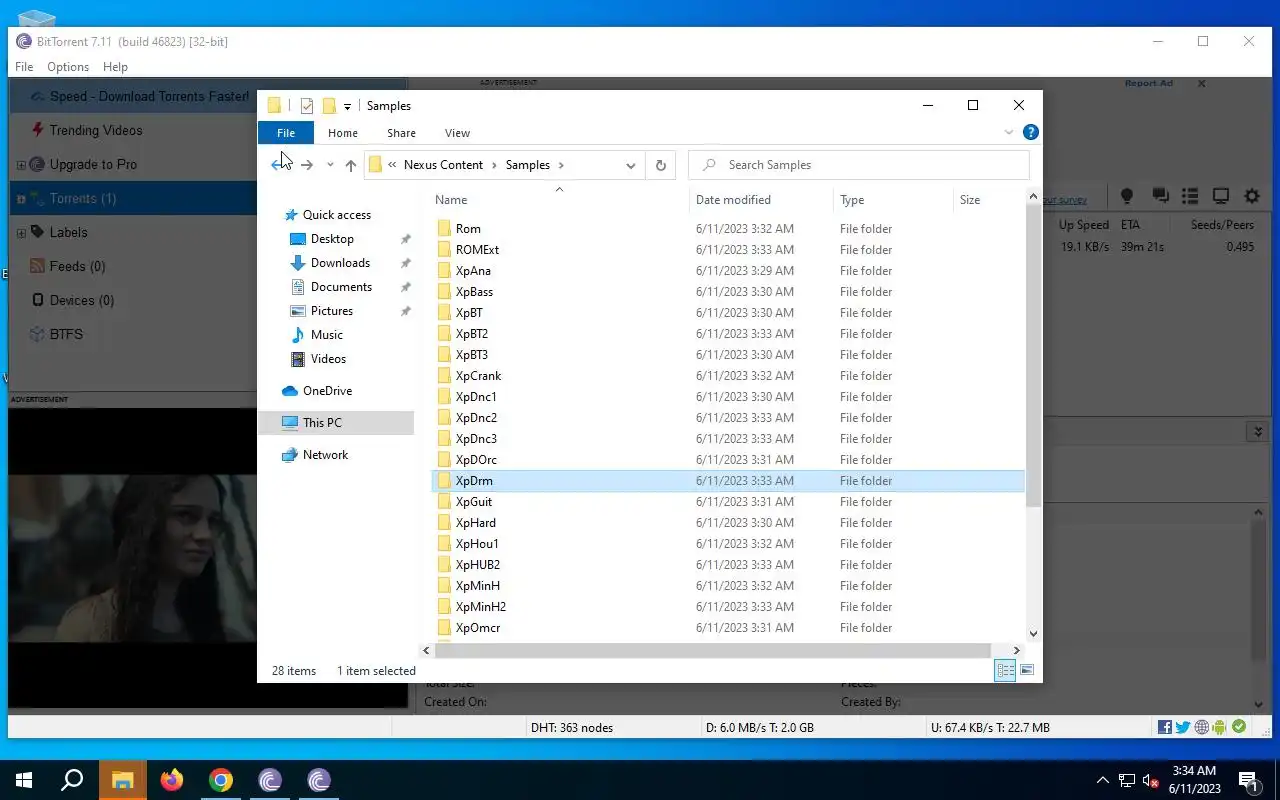Viewport: 1280px width, 800px height.
Task: Click the list view icon in BitTorrent toolbar
Action: click(x=1190, y=196)
